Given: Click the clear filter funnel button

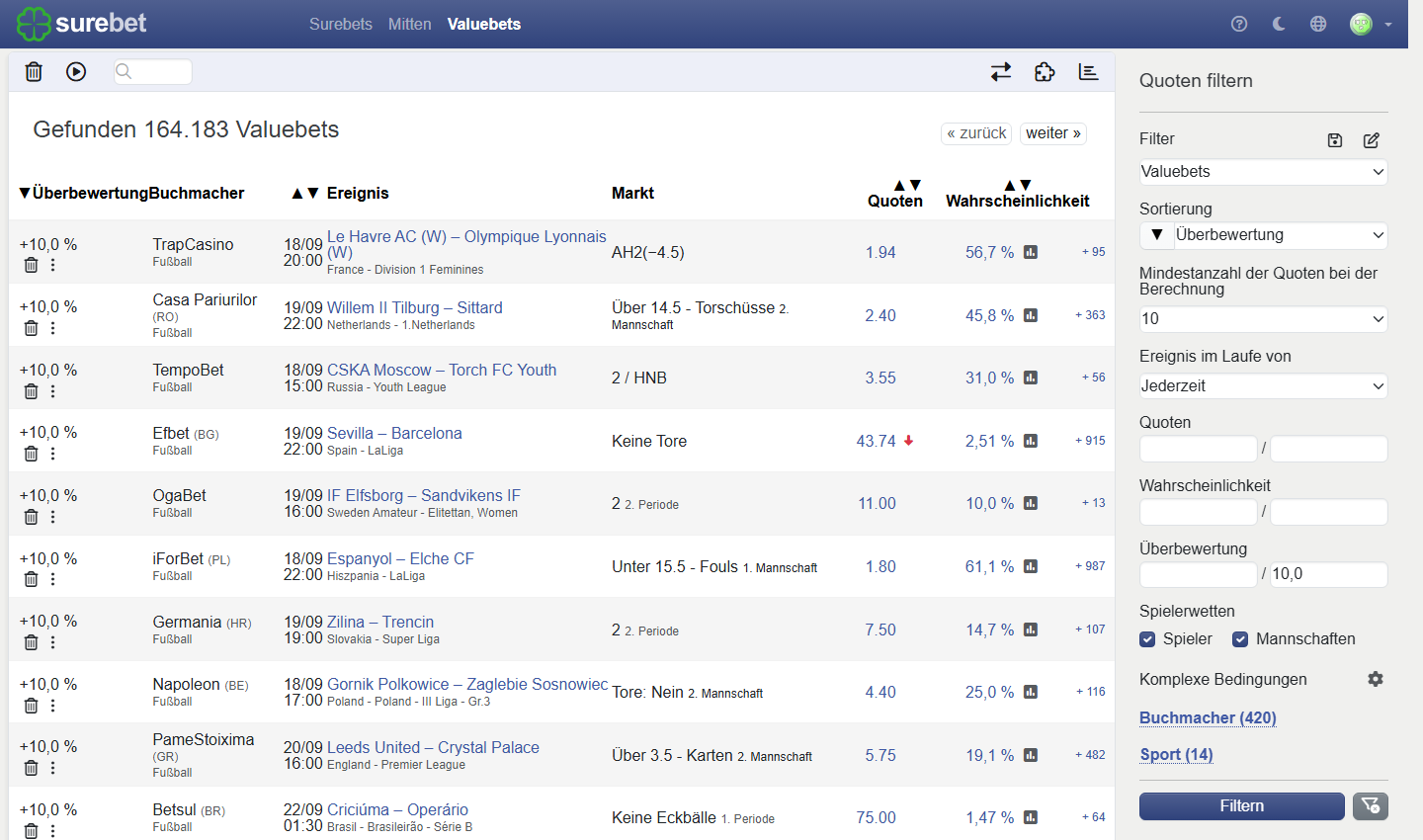Looking at the screenshot, I should tap(1371, 806).
